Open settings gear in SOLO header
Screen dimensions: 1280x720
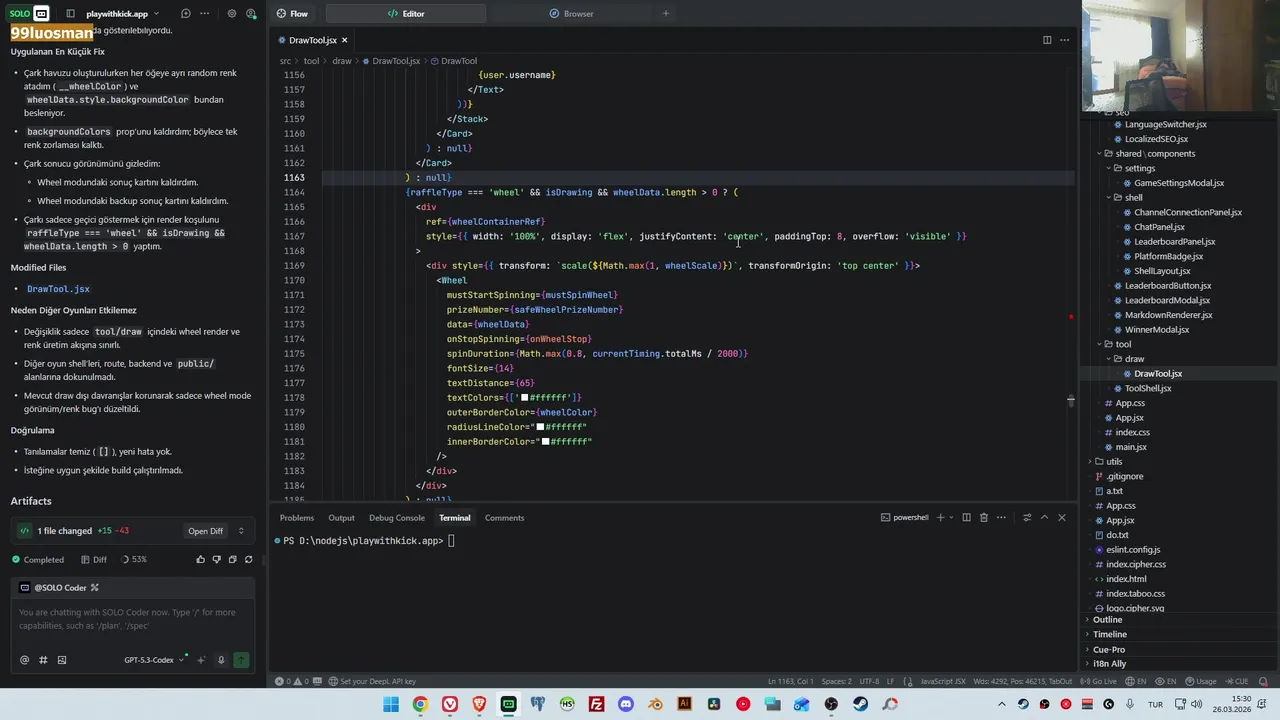tap(232, 14)
